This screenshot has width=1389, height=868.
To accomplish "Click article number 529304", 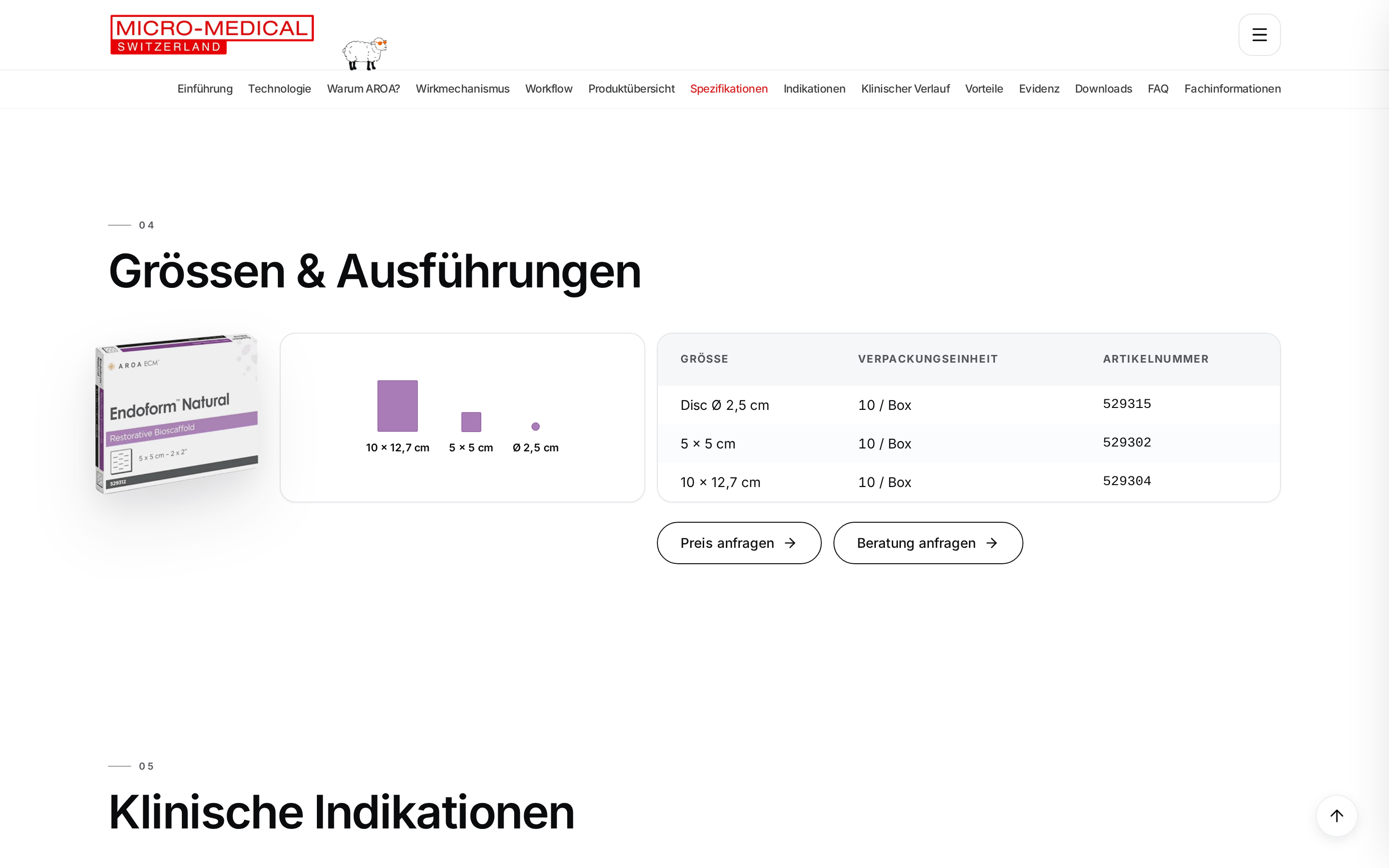I will pos(1127,480).
